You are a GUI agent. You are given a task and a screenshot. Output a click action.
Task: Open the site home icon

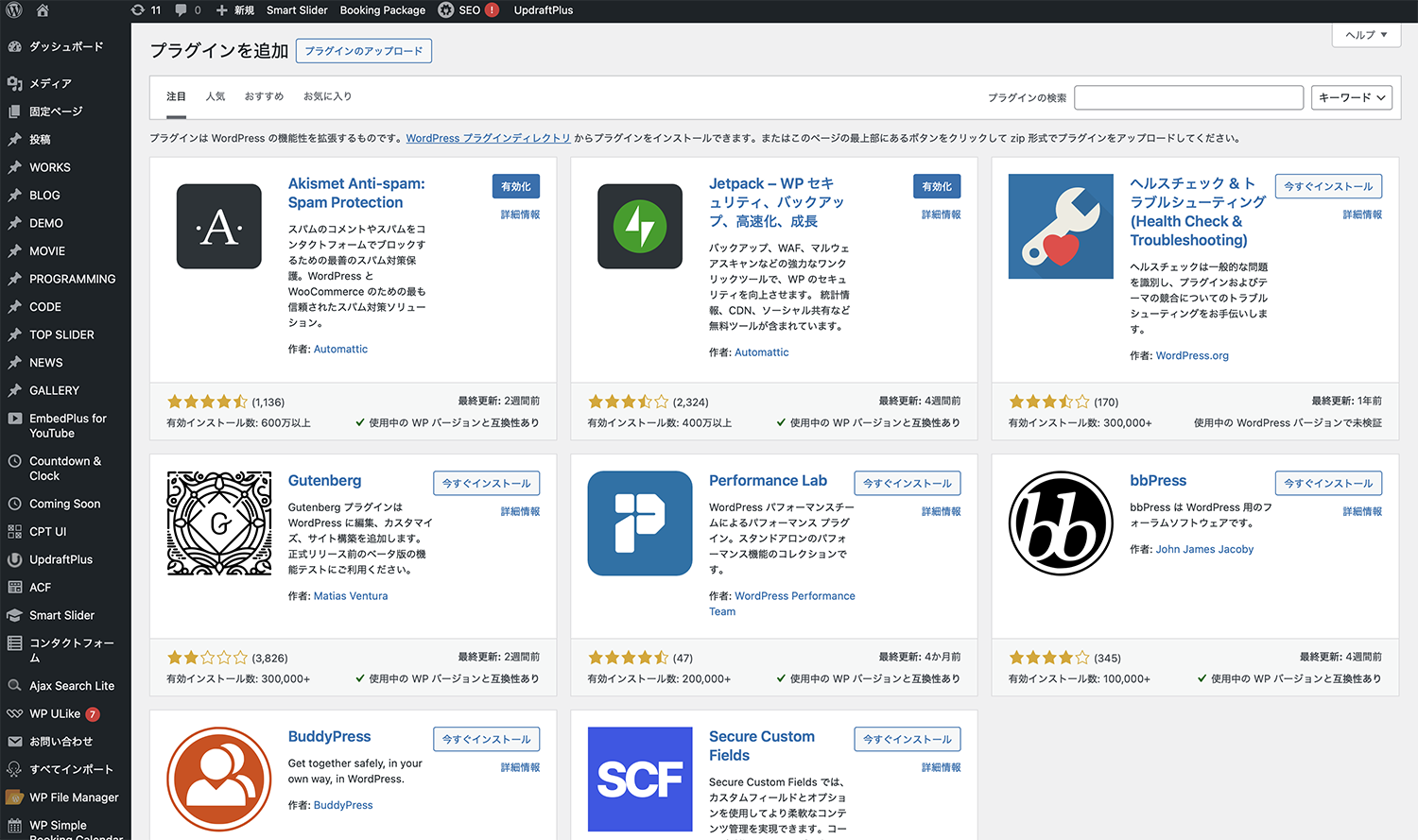(x=43, y=10)
